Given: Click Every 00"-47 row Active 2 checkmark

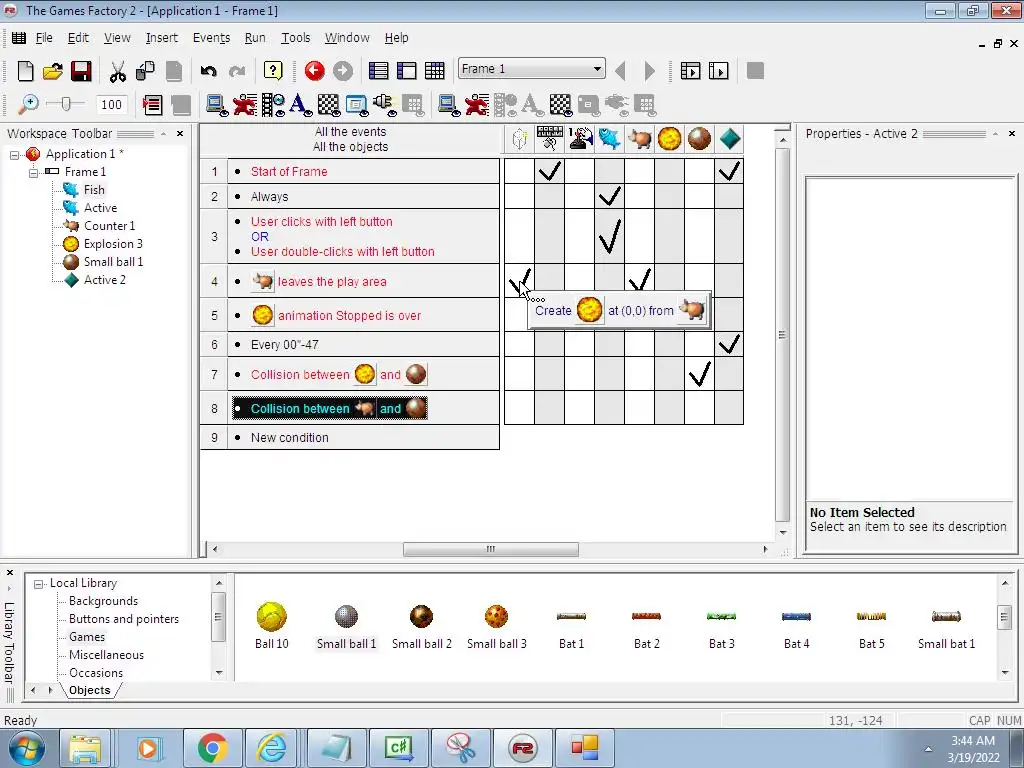Looking at the screenshot, I should (x=729, y=344).
